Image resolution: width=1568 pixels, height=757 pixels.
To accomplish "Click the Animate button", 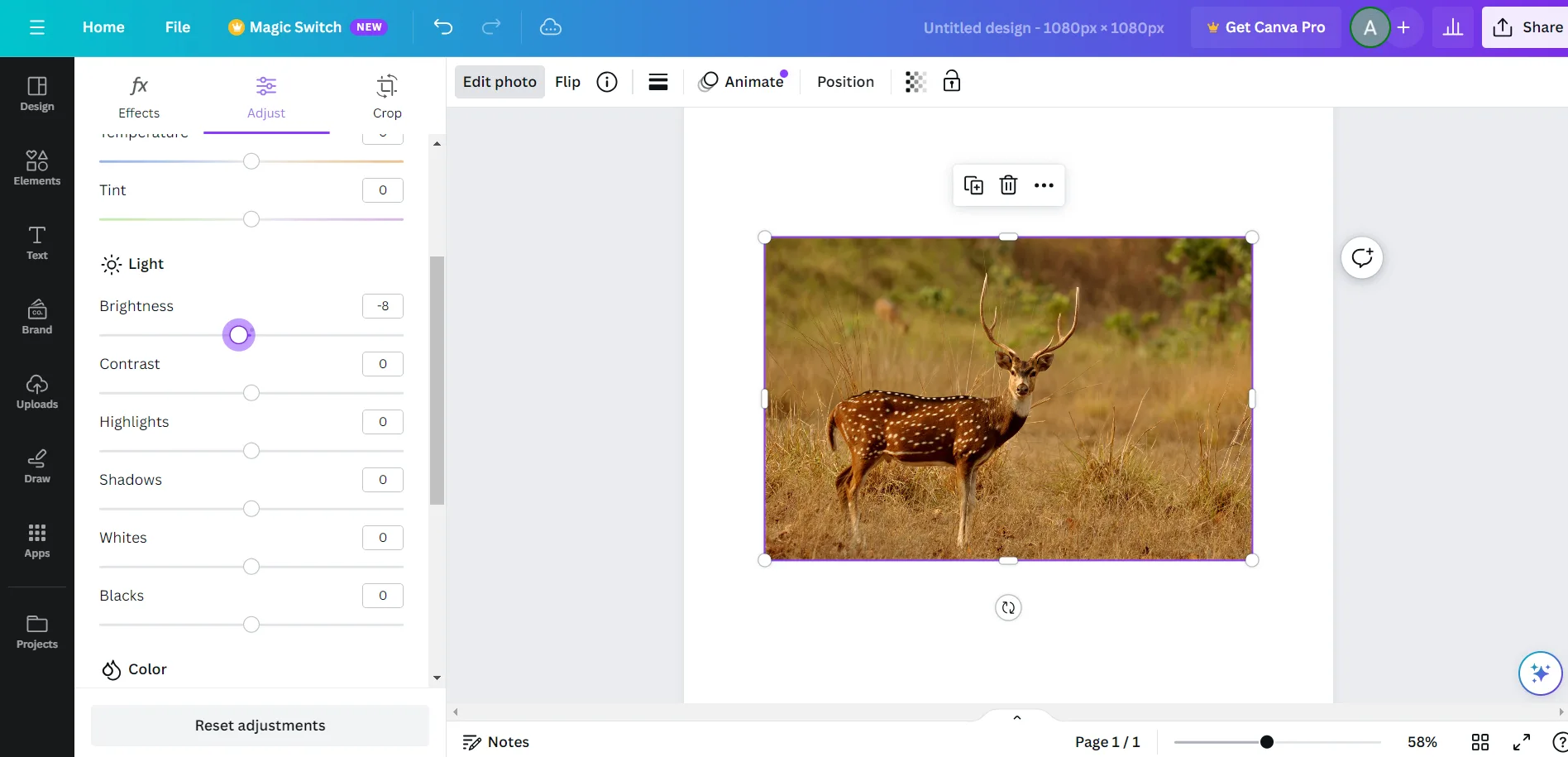I will [x=742, y=82].
